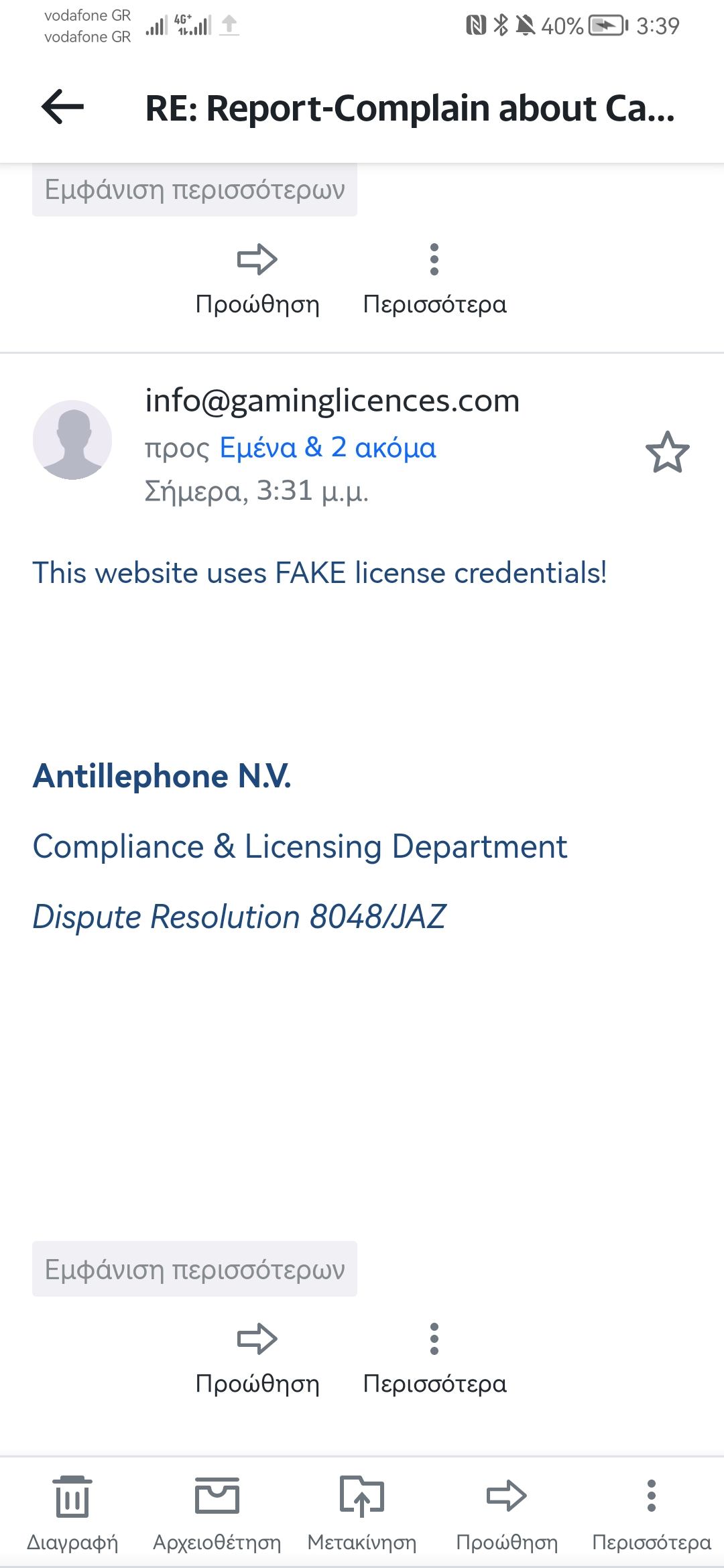724x1568 pixels.
Task: Select the 'Antillephone N.V.' signature text
Action: [162, 776]
